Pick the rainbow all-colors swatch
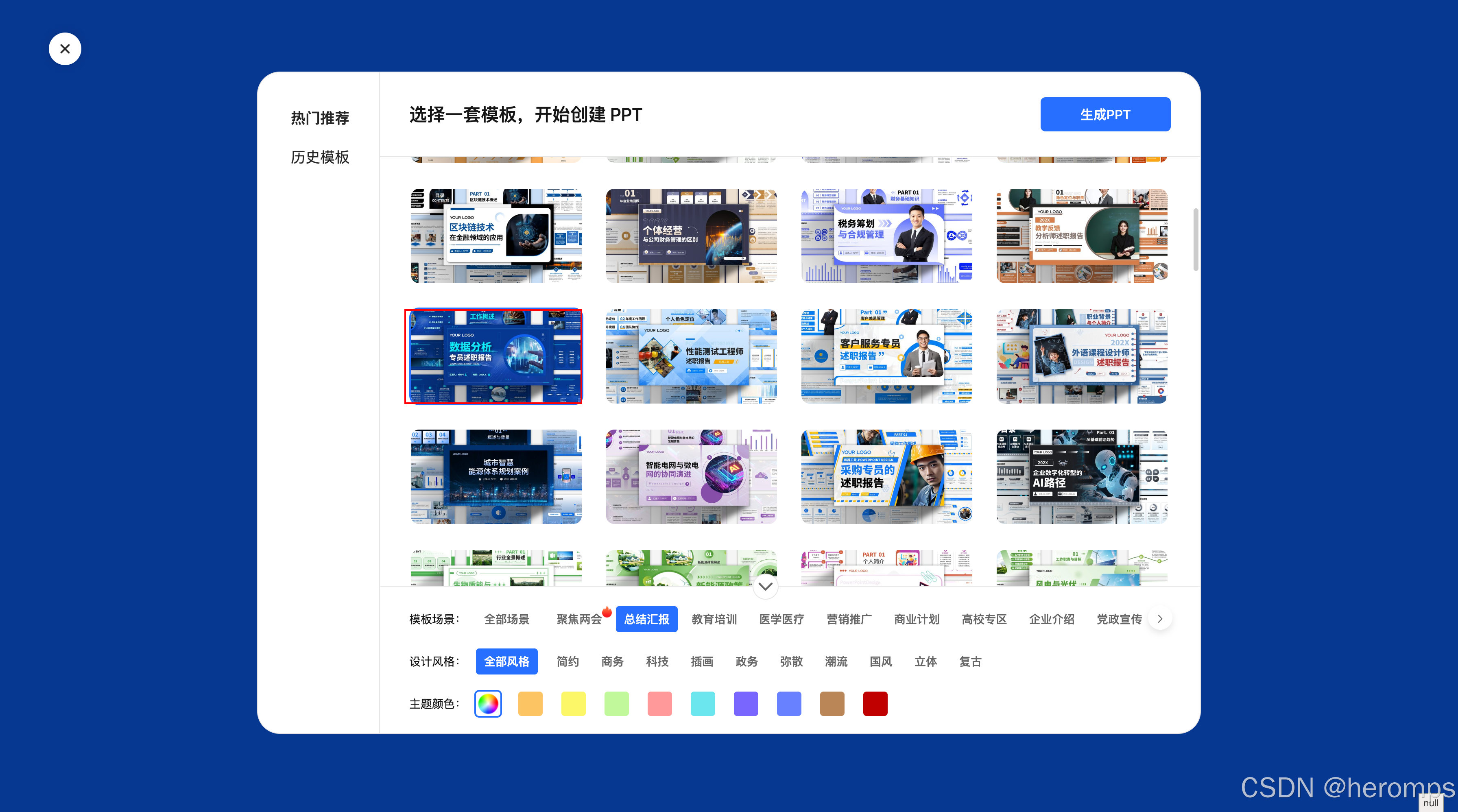Screen dimensions: 1458x812 488,703
